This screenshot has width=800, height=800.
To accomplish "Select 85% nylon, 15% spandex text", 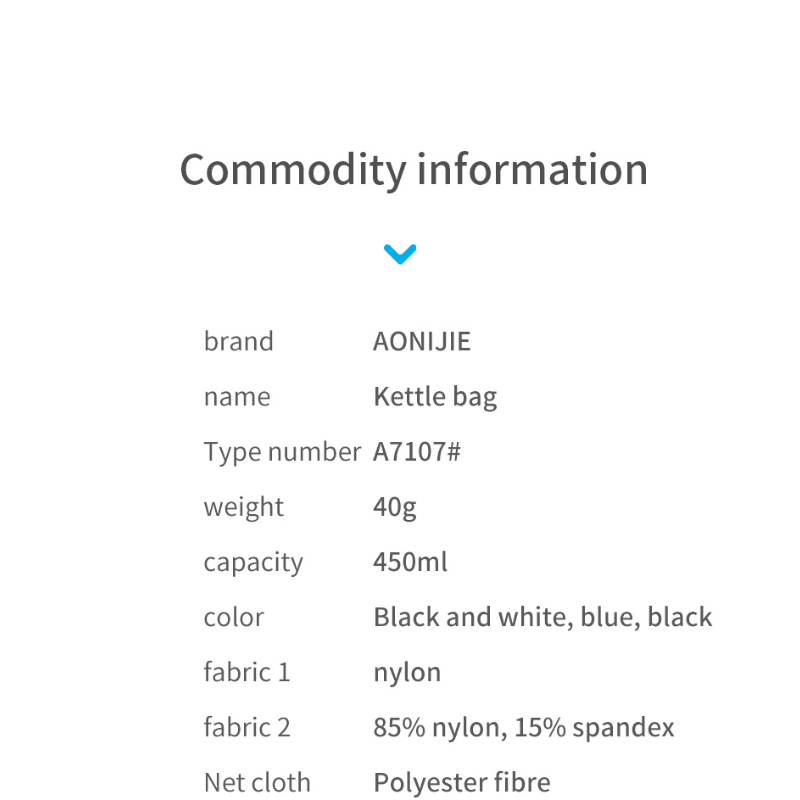I will tap(524, 728).
